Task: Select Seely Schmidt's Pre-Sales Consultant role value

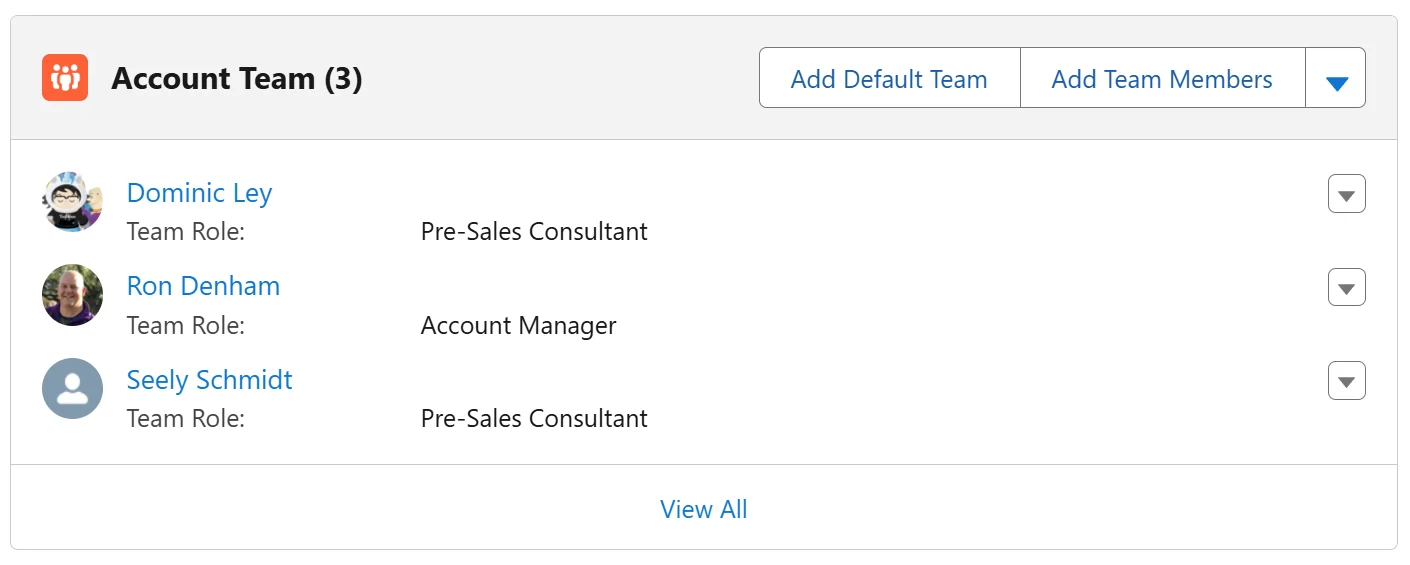Action: [534, 418]
